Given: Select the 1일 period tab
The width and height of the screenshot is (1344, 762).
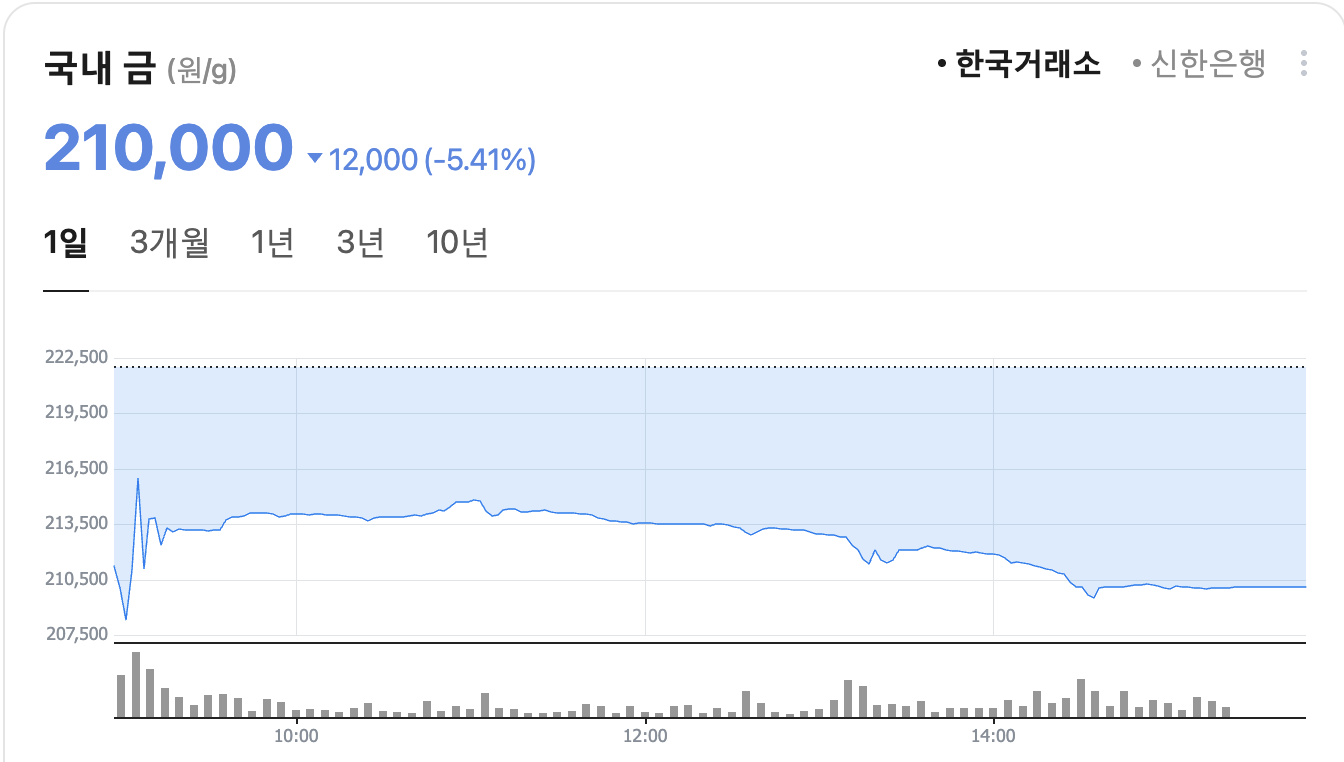Looking at the screenshot, I should coord(65,243).
